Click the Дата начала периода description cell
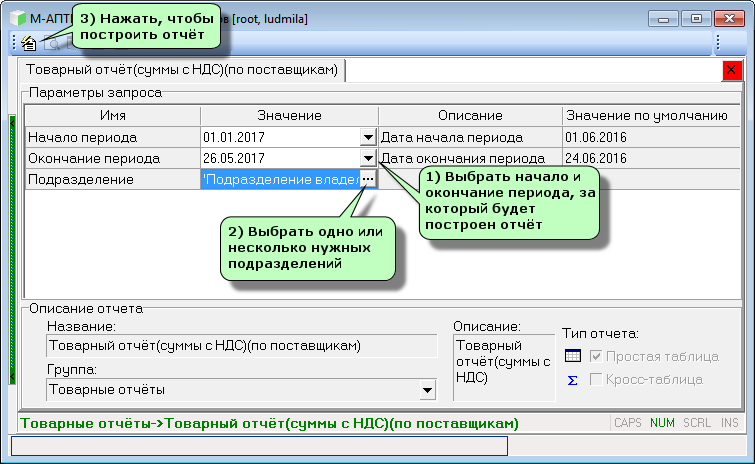The width and height of the screenshot is (755, 464). pos(470,138)
